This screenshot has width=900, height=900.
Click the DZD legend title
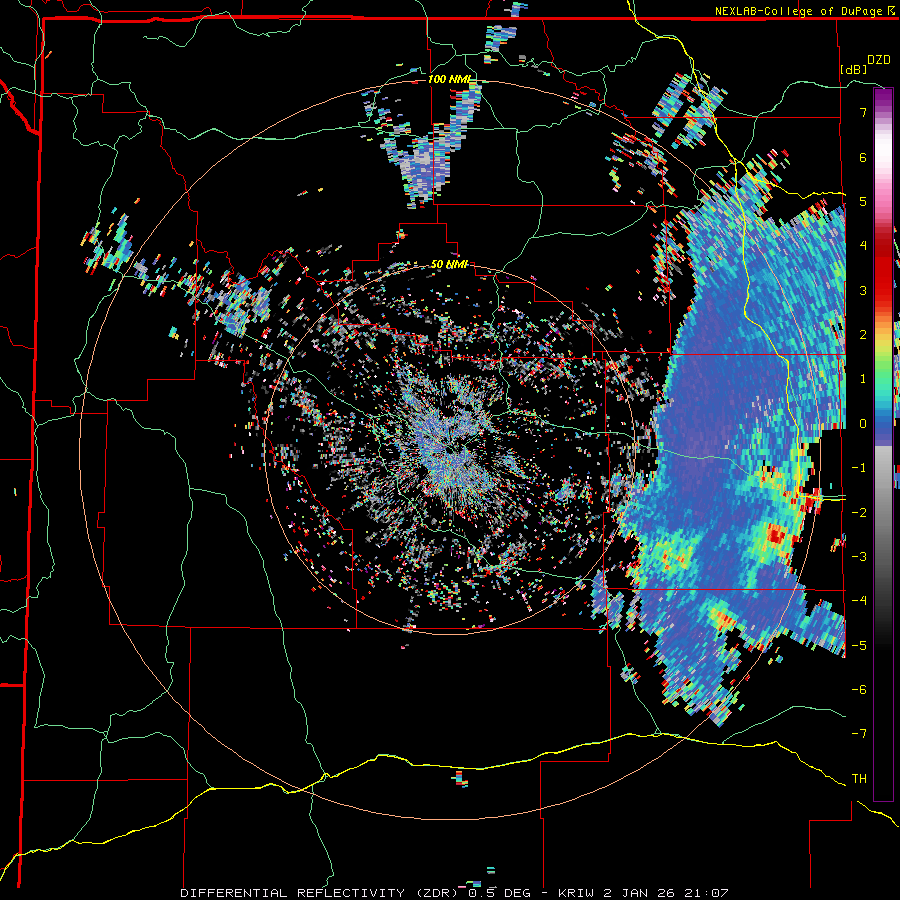click(879, 60)
